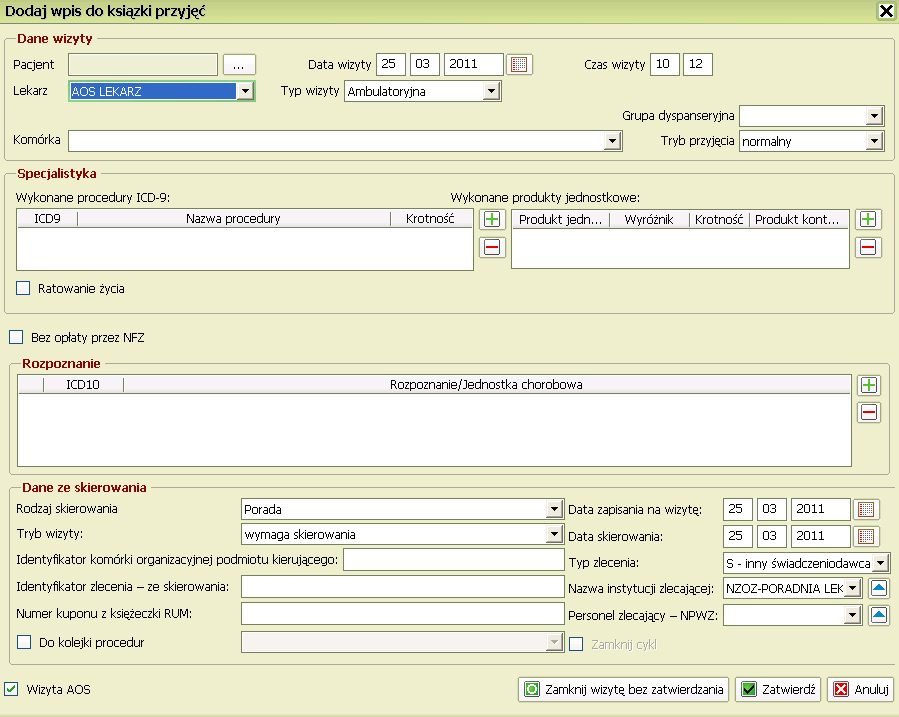Image resolution: width=899 pixels, height=717 pixels.
Task: Open calendar picker for Data wizyty
Action: (x=519, y=64)
